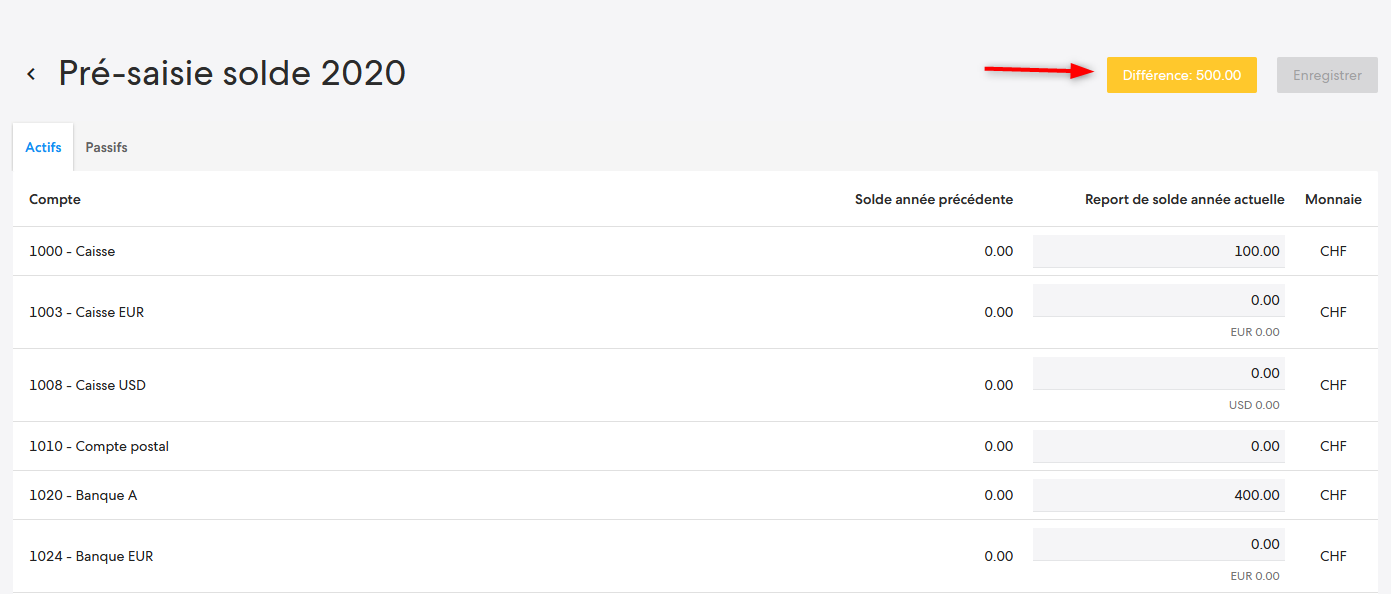The height and width of the screenshot is (594, 1391).
Task: Switch to the Actifs tab
Action: coord(43,147)
